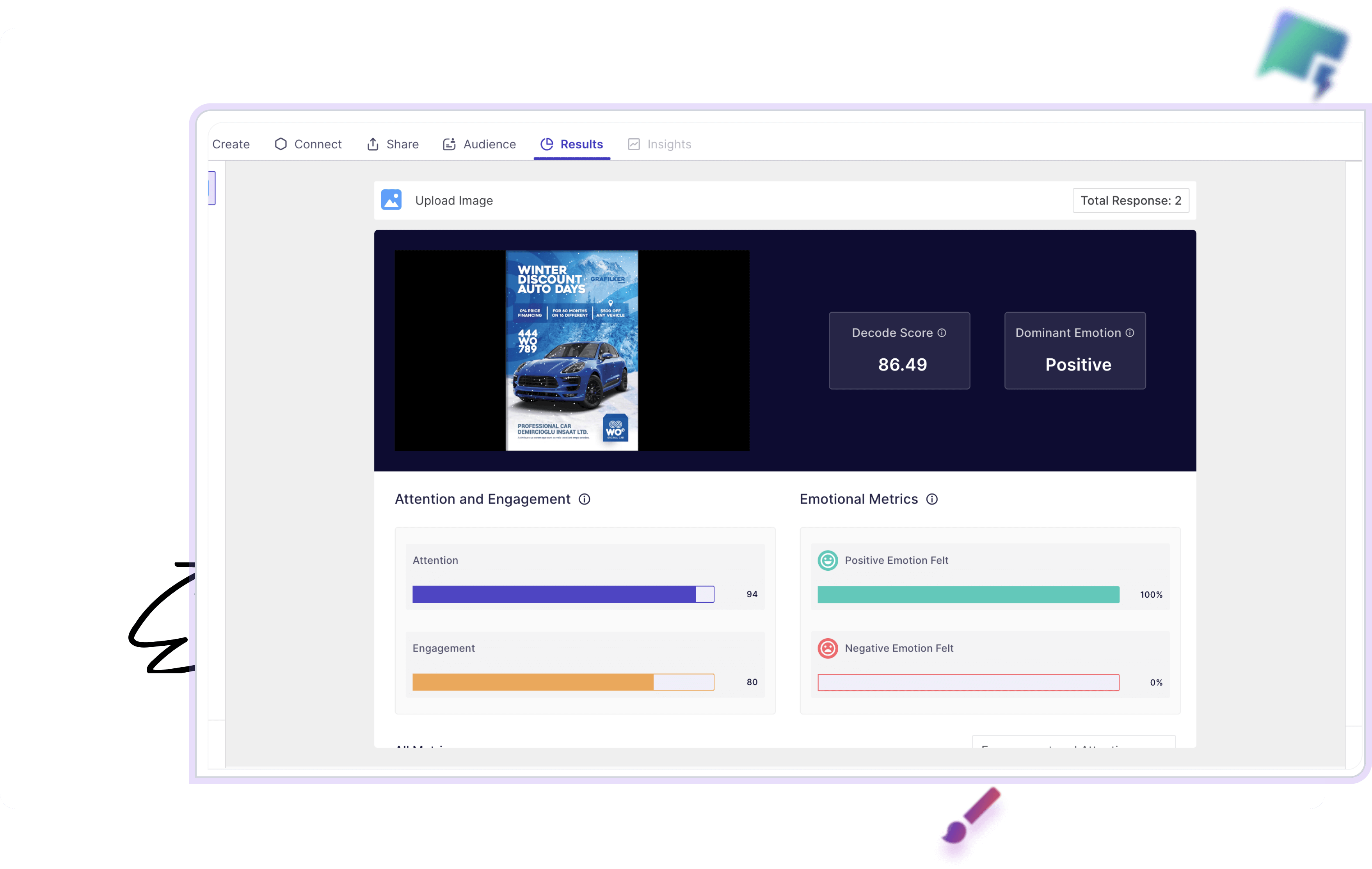Open the Insights tab
The image size is (1372, 869).
point(659,144)
